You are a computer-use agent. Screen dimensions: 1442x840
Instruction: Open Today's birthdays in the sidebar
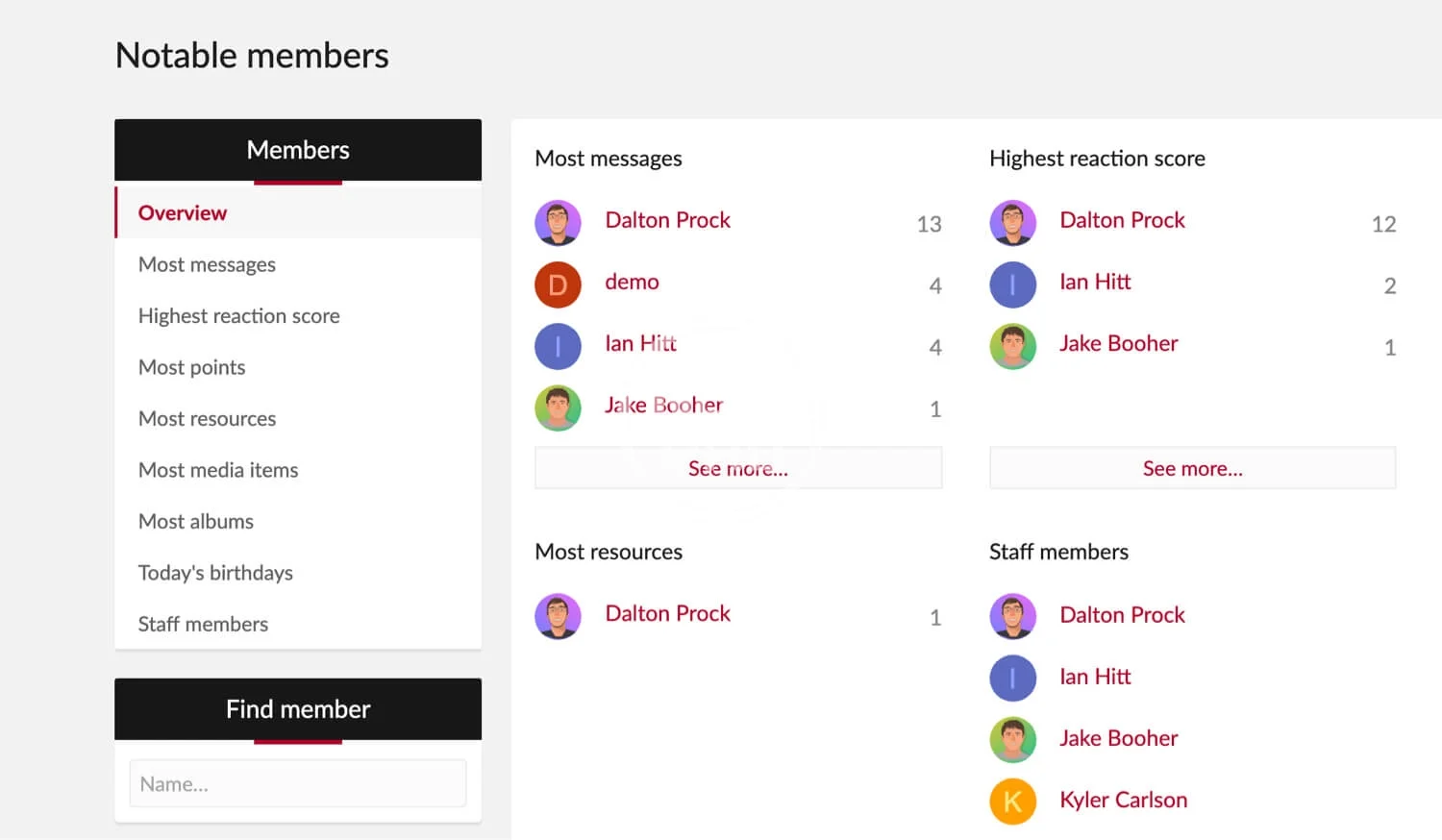tap(215, 573)
